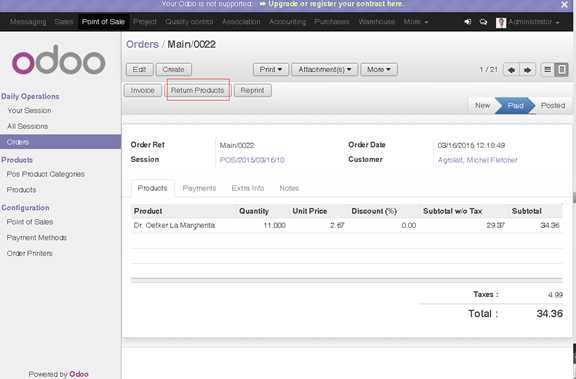This screenshot has height=379, width=576.
Task: Click the order date value field
Action: (471, 145)
